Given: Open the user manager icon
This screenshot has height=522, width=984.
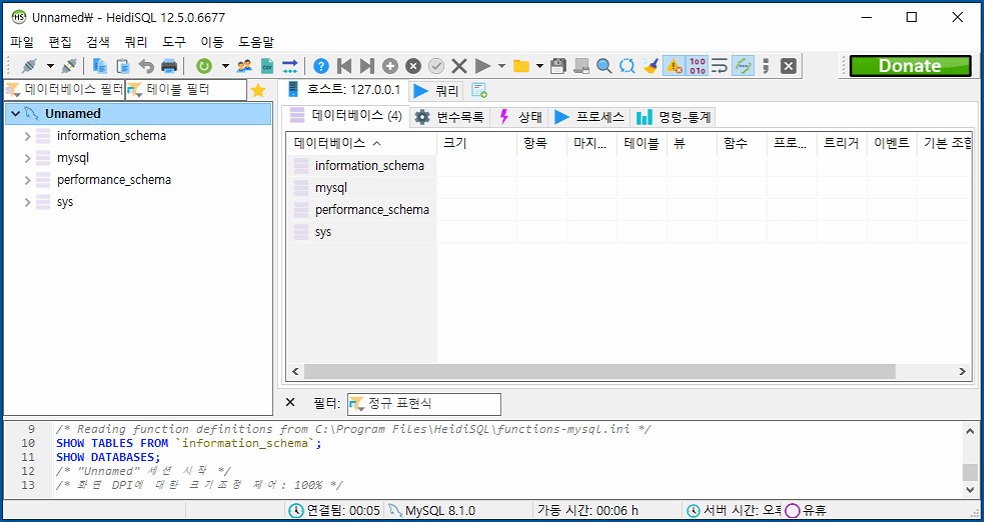Looking at the screenshot, I should [x=244, y=66].
